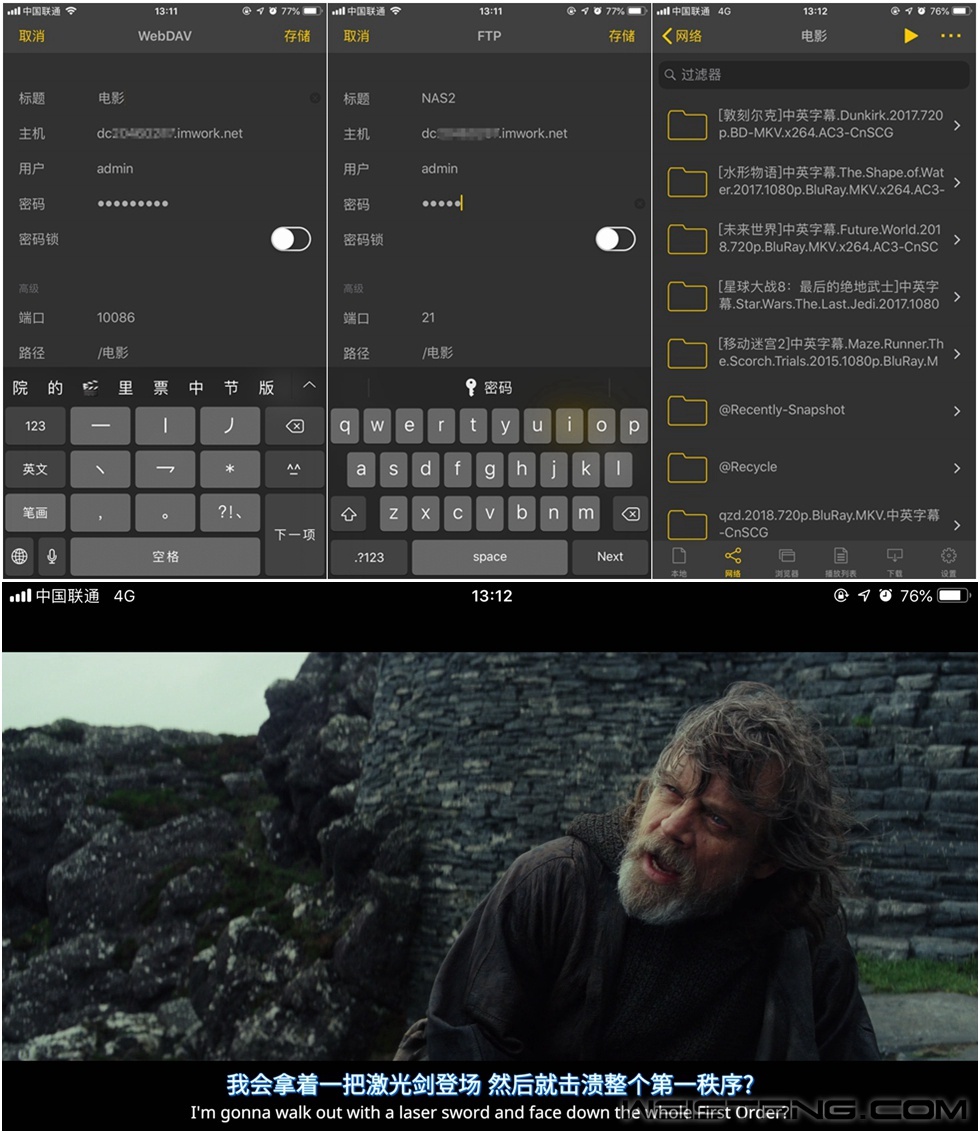
Task: Expand the Chinese keyboard candidate bar arrow
Action: click(309, 385)
